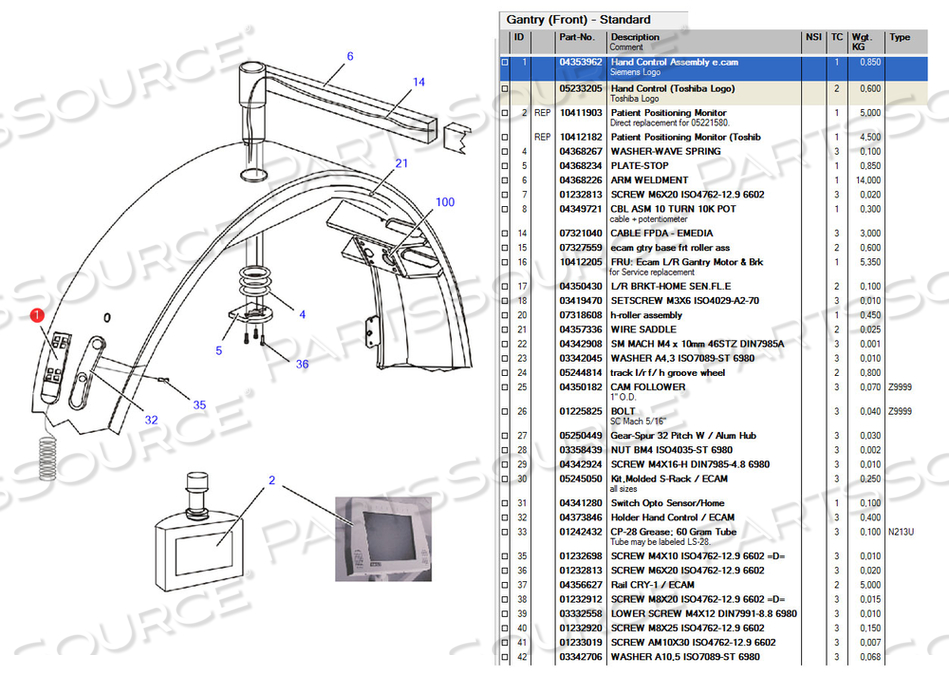The width and height of the screenshot is (949, 676).
Task: Click callout number 5 near the plate
Action: (218, 350)
